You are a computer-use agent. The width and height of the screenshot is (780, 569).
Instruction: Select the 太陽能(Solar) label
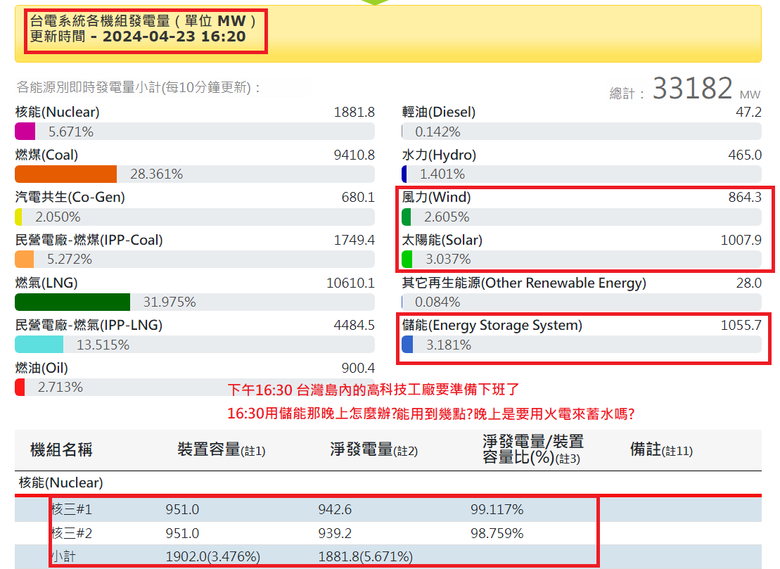tap(442, 240)
